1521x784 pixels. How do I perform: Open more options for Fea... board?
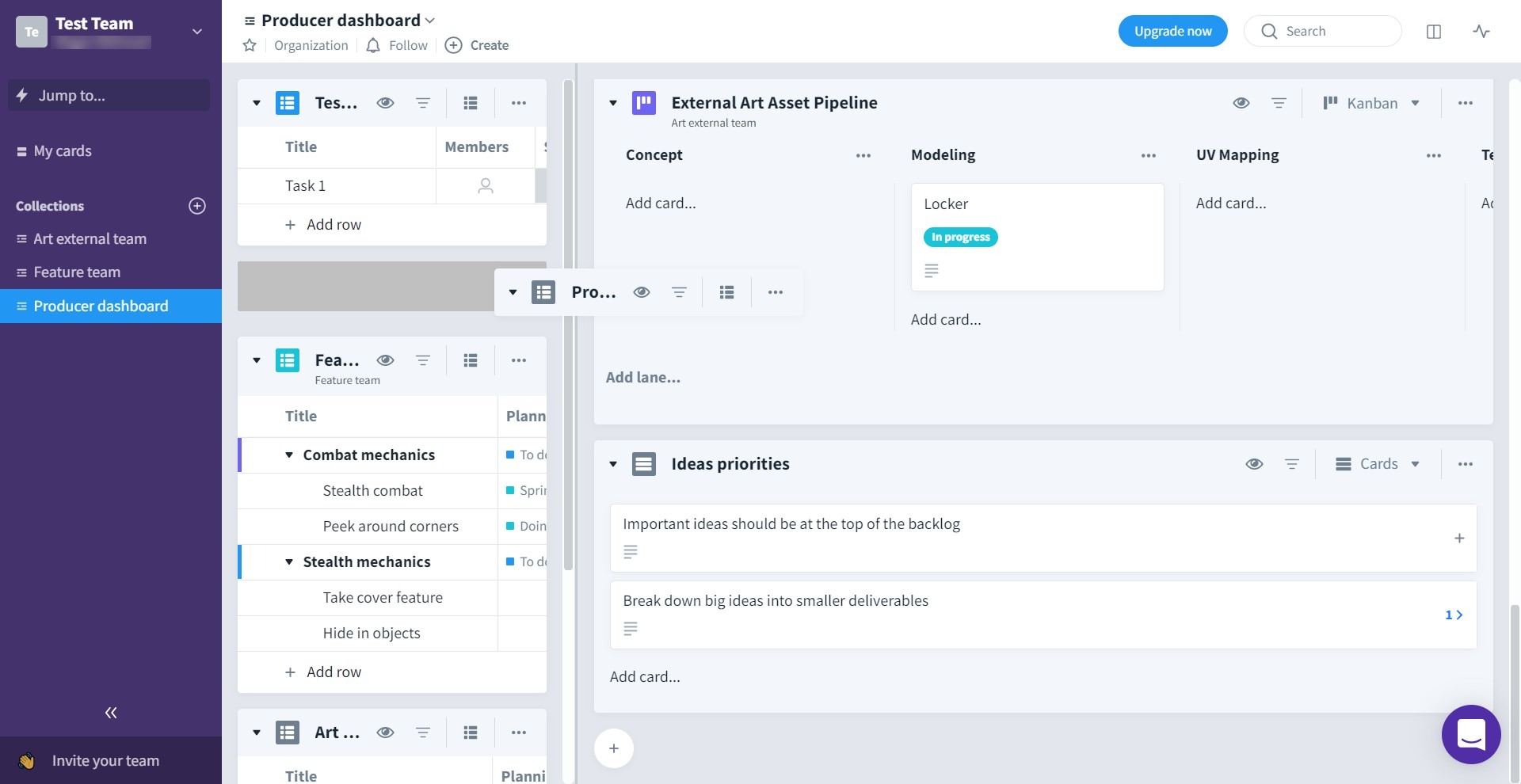click(519, 360)
